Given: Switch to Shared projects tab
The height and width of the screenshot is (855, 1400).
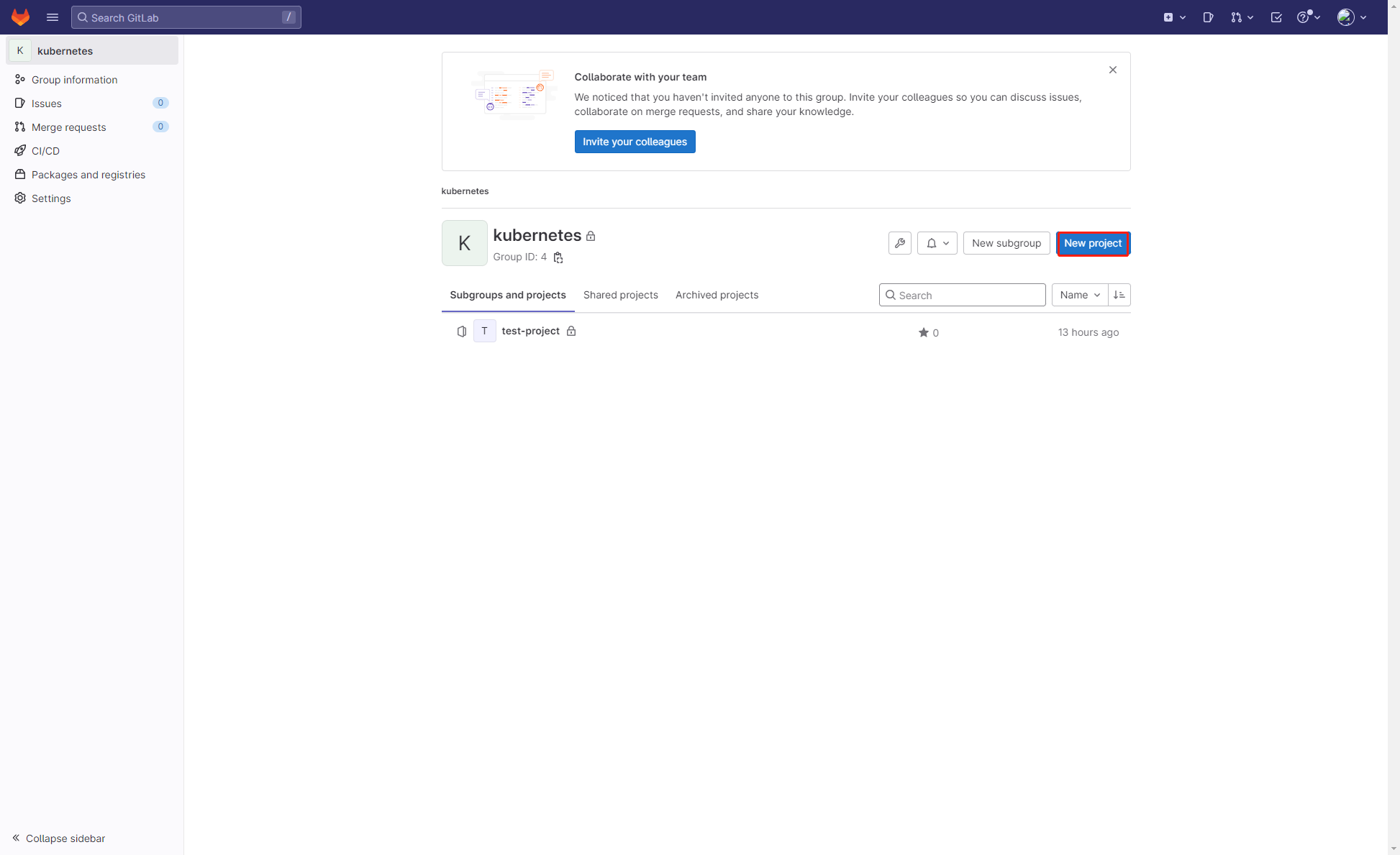Looking at the screenshot, I should pyautogui.click(x=620, y=295).
